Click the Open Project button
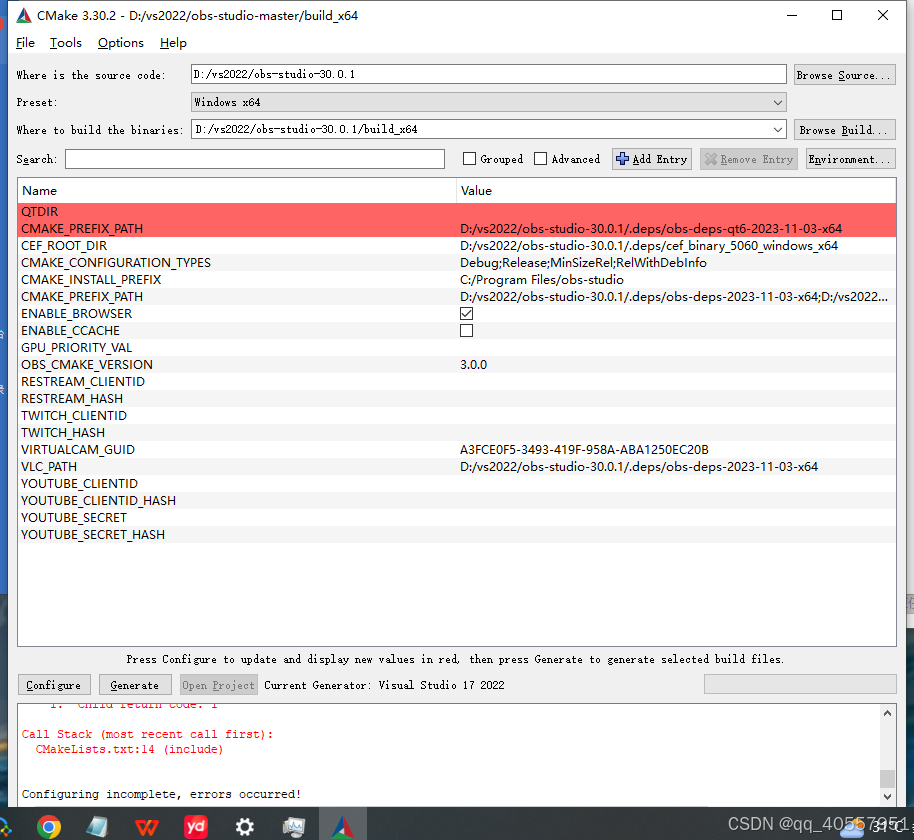Image resolution: width=914 pixels, height=840 pixels. click(x=219, y=685)
